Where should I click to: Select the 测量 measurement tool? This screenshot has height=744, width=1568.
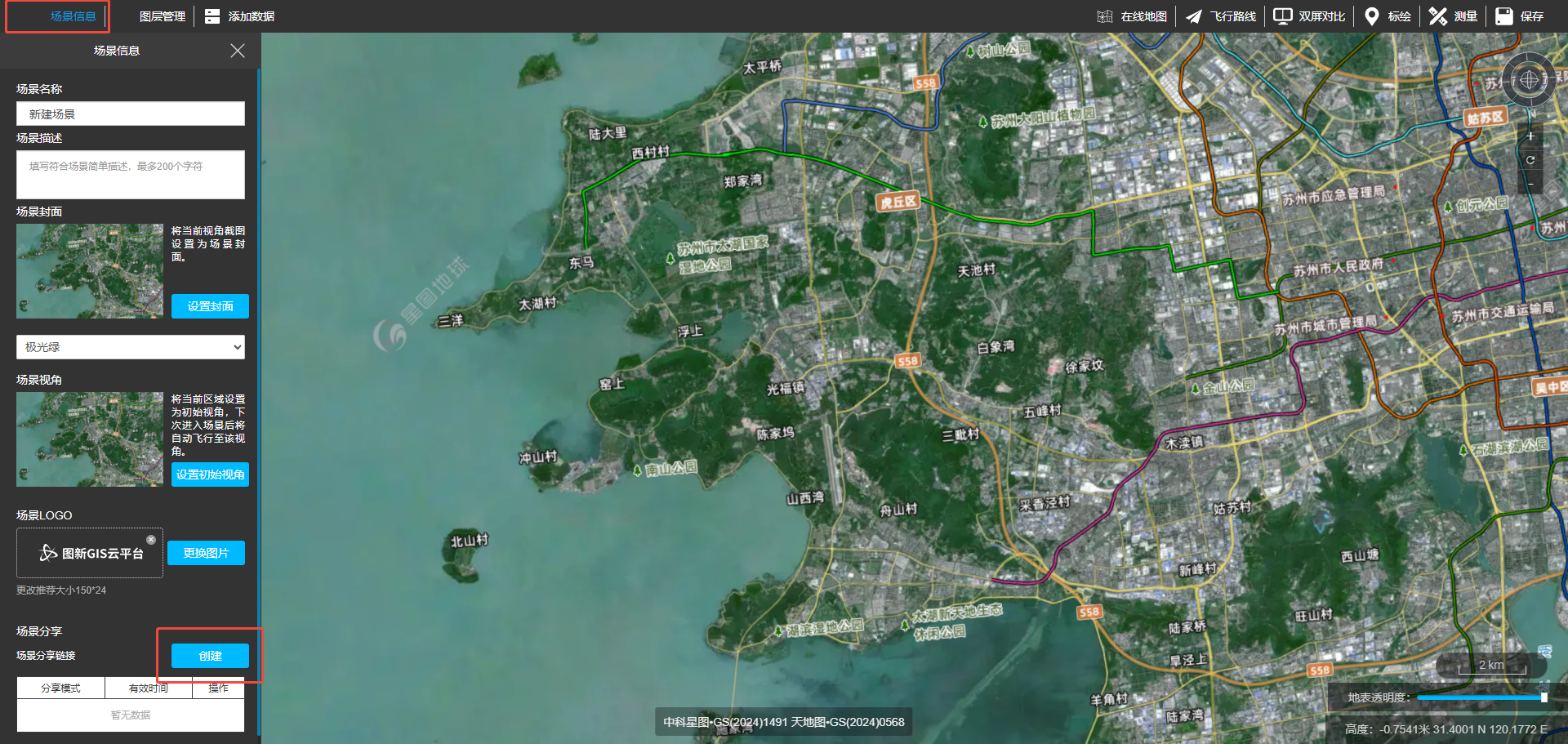pyautogui.click(x=1454, y=16)
